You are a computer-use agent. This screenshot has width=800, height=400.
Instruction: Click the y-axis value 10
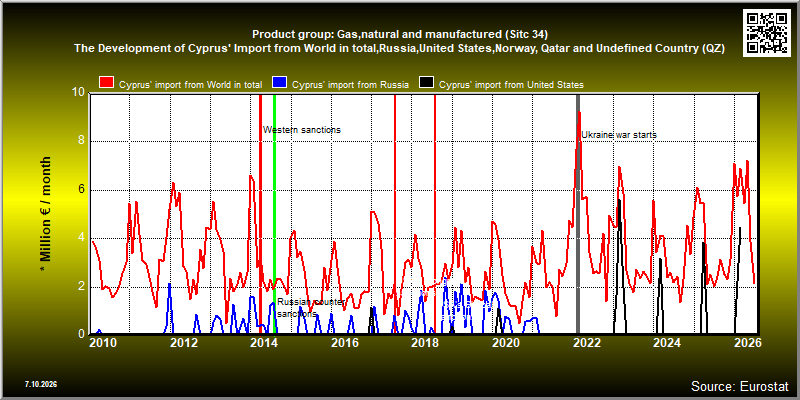pyautogui.click(x=79, y=93)
